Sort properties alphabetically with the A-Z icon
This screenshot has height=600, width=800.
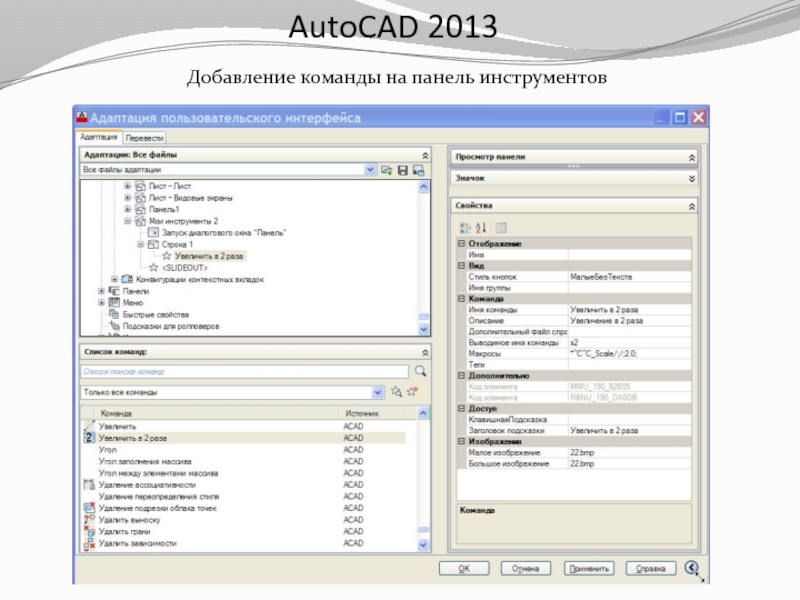point(479,227)
